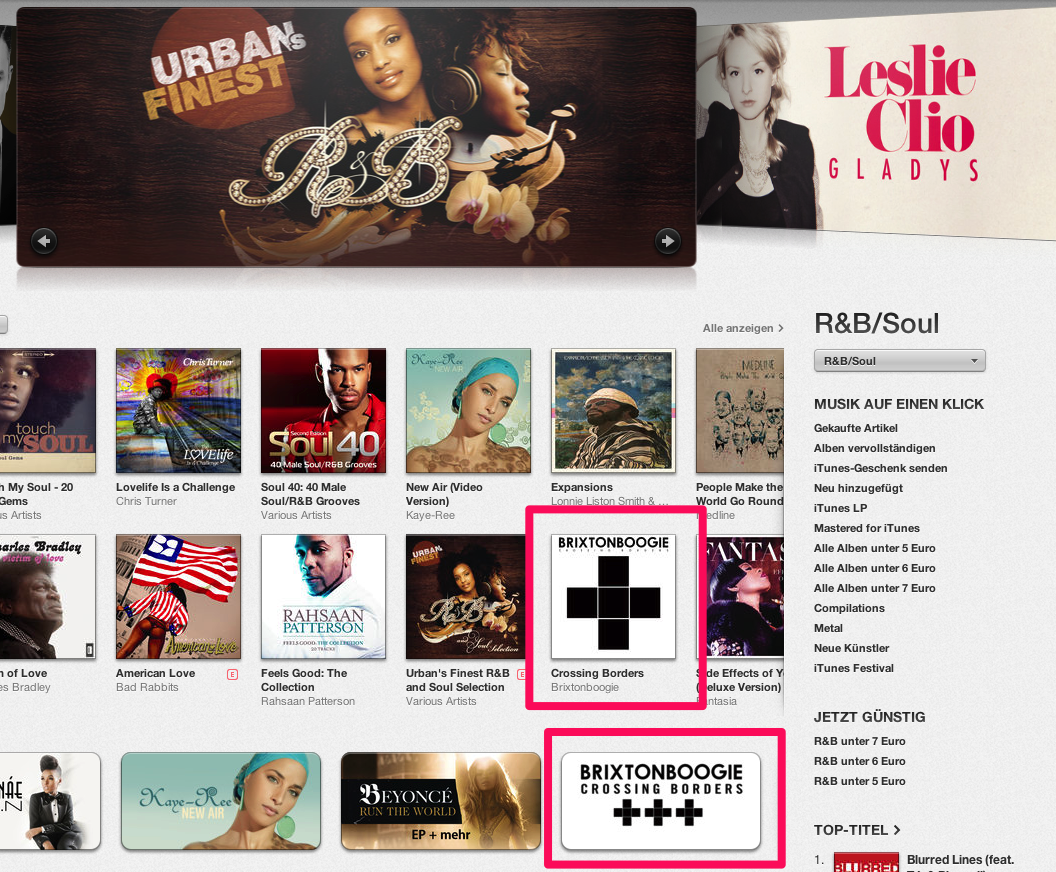Open Alben vervollständigen link

[874, 448]
